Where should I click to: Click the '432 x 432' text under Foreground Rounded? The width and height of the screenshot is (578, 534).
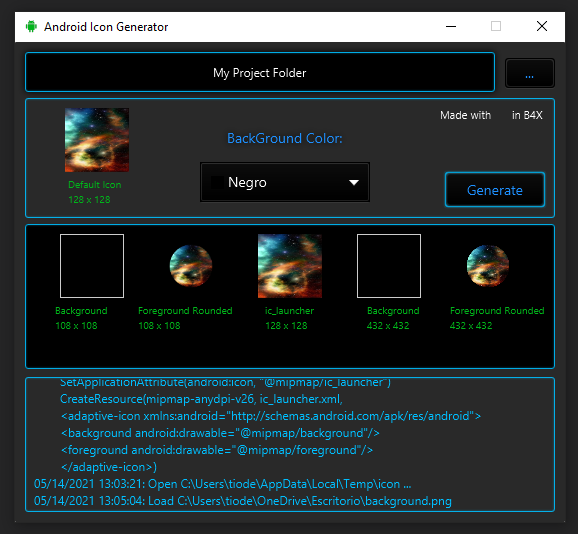pyautogui.click(x=471, y=326)
